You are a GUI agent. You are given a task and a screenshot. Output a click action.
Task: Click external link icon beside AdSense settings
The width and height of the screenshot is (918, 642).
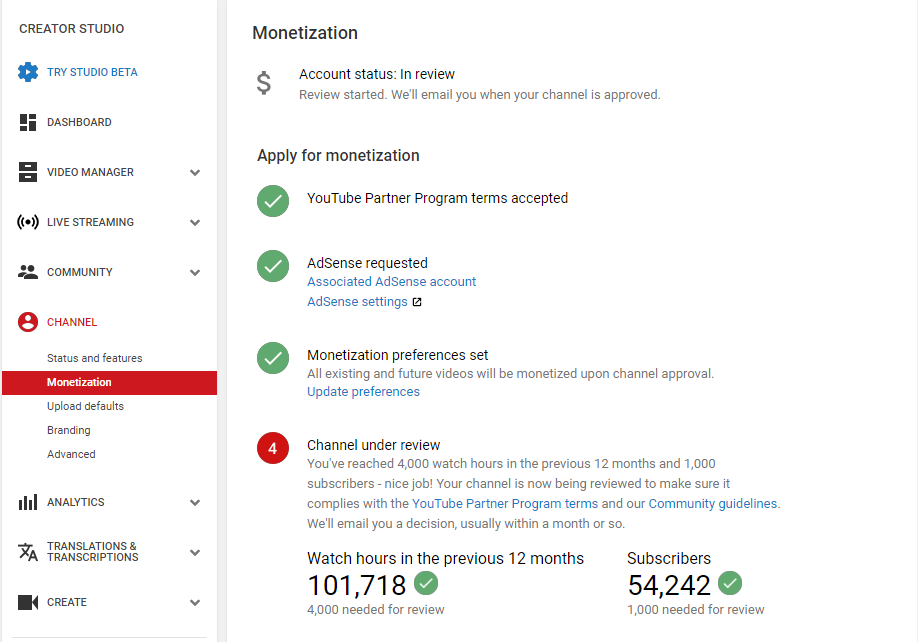[417, 302]
